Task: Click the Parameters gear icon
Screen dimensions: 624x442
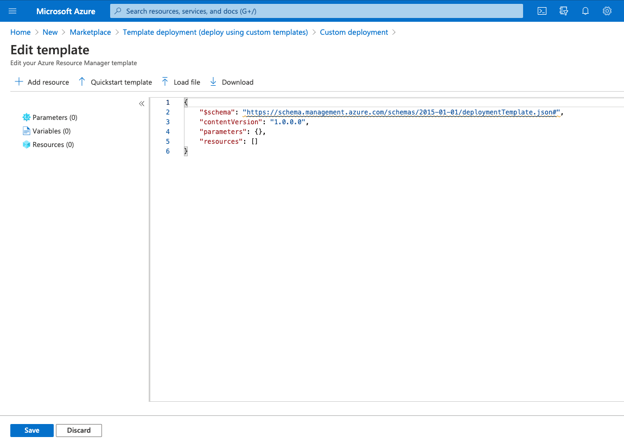Action: [26, 117]
